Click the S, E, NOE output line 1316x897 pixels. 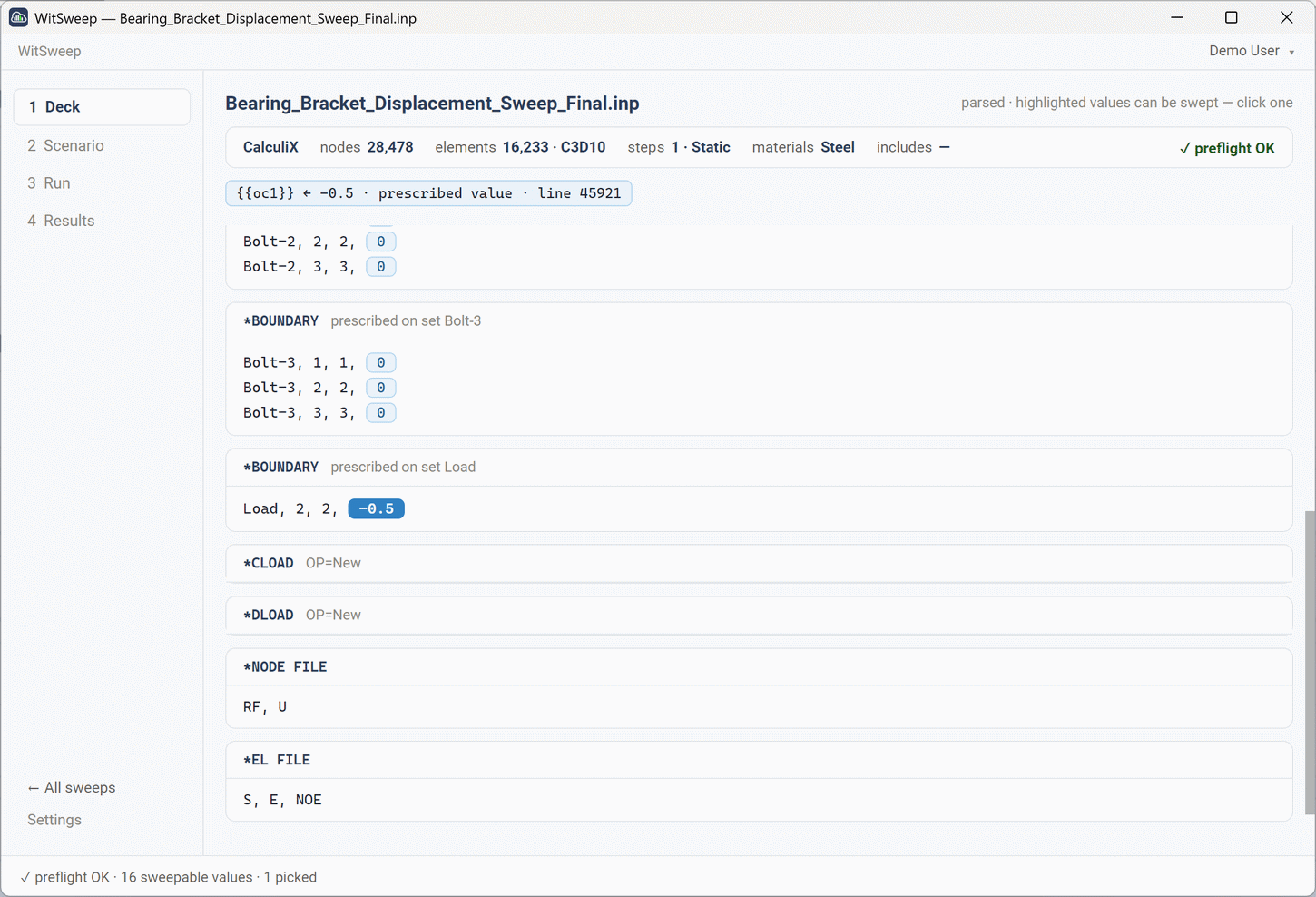282,801
